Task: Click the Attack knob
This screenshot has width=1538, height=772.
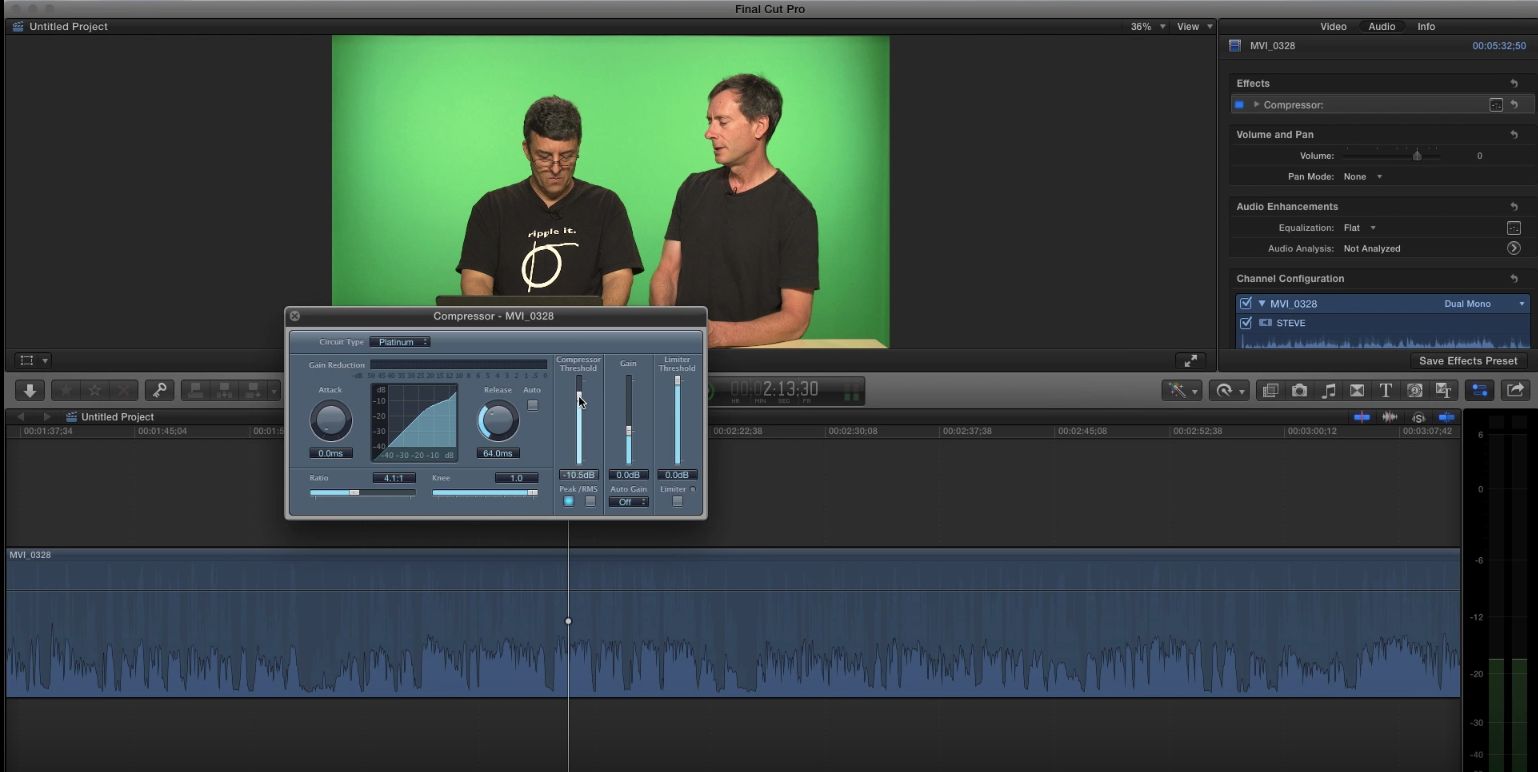Action: point(331,421)
